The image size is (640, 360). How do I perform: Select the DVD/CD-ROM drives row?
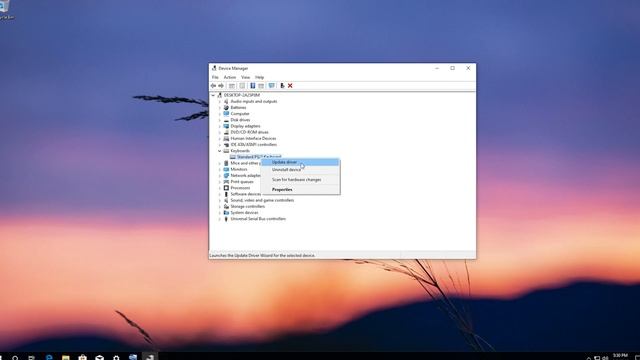click(x=249, y=132)
